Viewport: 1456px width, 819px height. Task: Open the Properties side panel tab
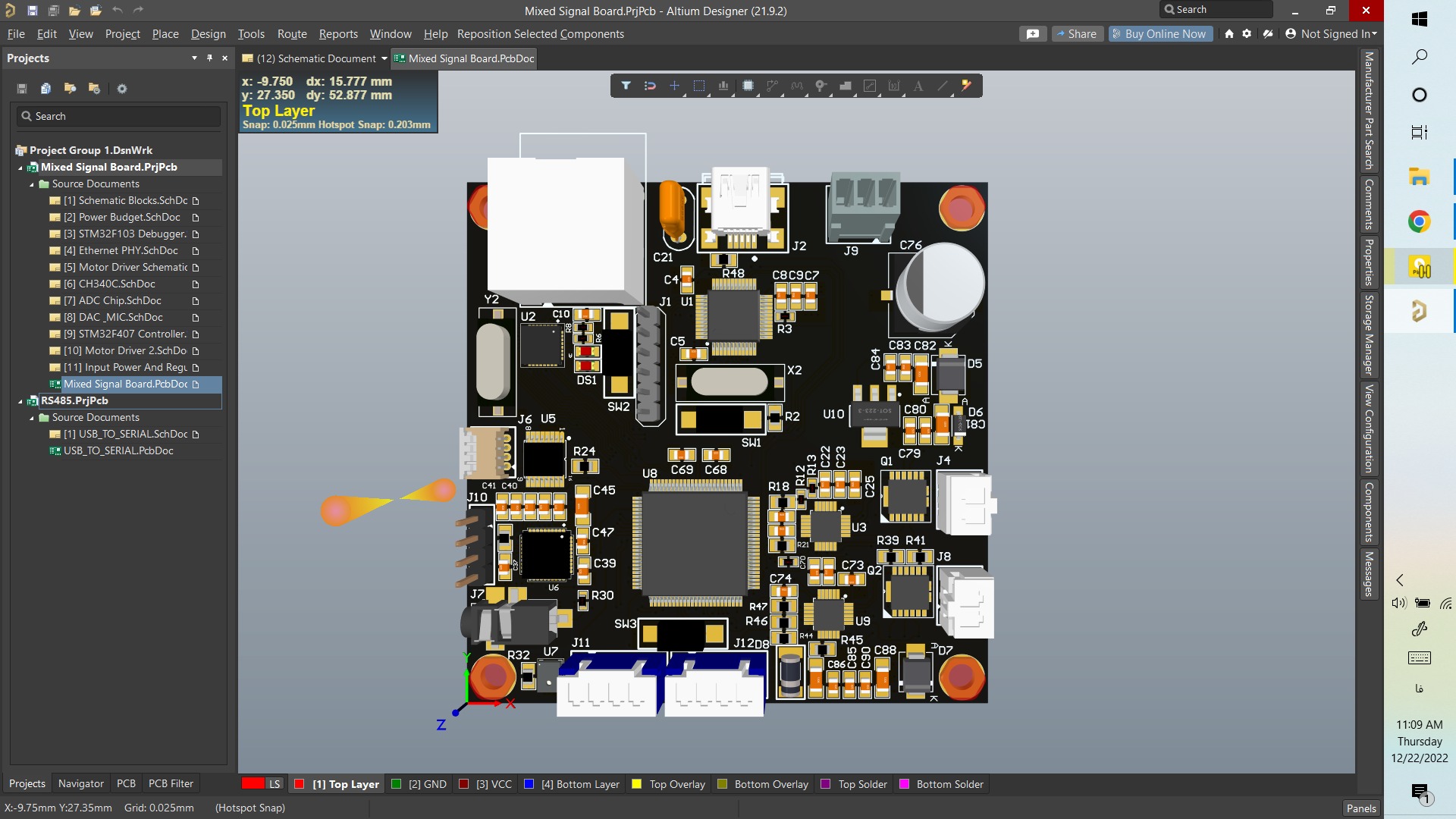coord(1369,262)
